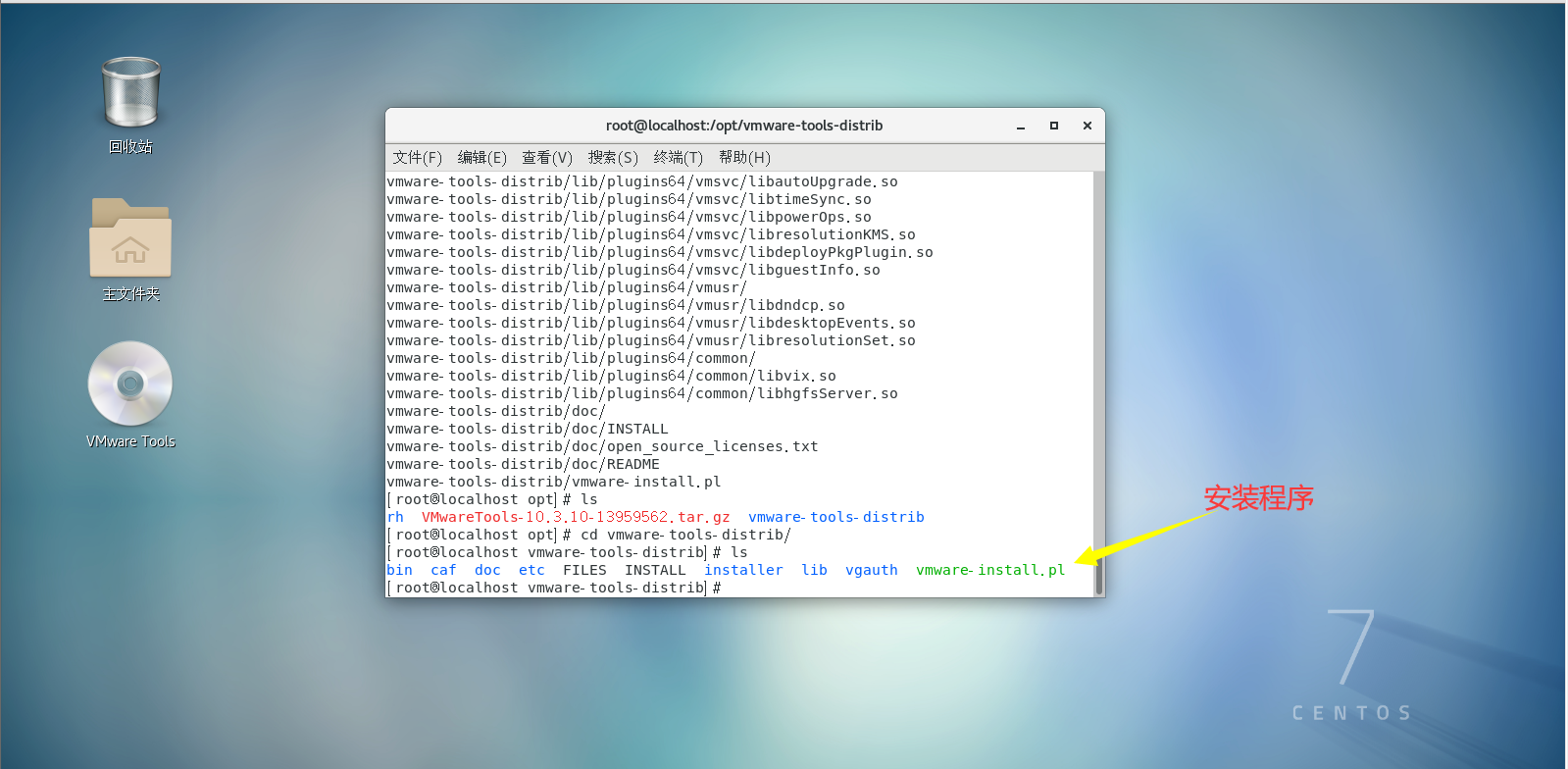Click the vgauth directory in ls output
This screenshot has width=1568, height=769.
click(872, 570)
